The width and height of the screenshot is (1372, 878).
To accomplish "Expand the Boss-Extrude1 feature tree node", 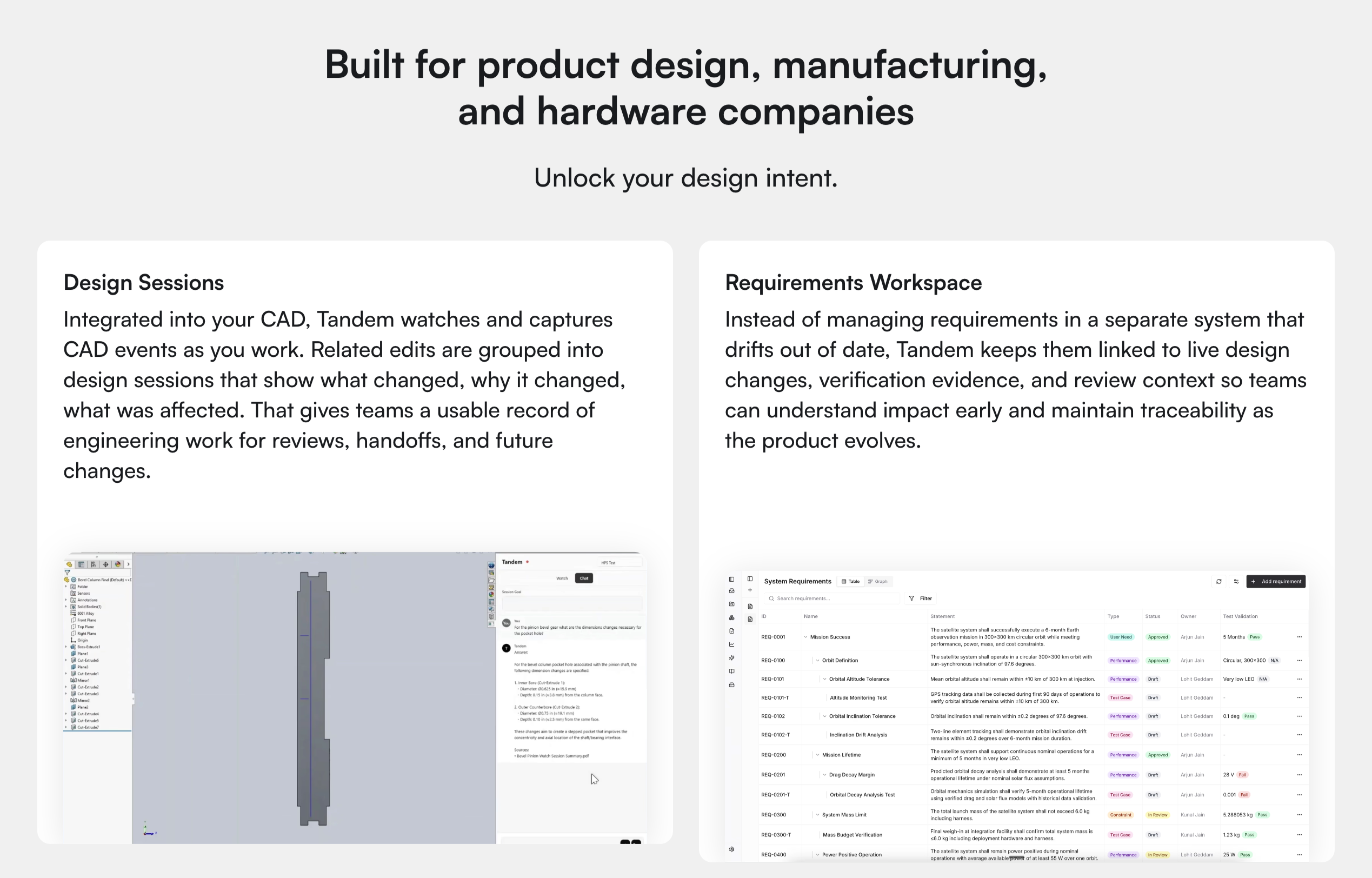I will click(x=66, y=647).
